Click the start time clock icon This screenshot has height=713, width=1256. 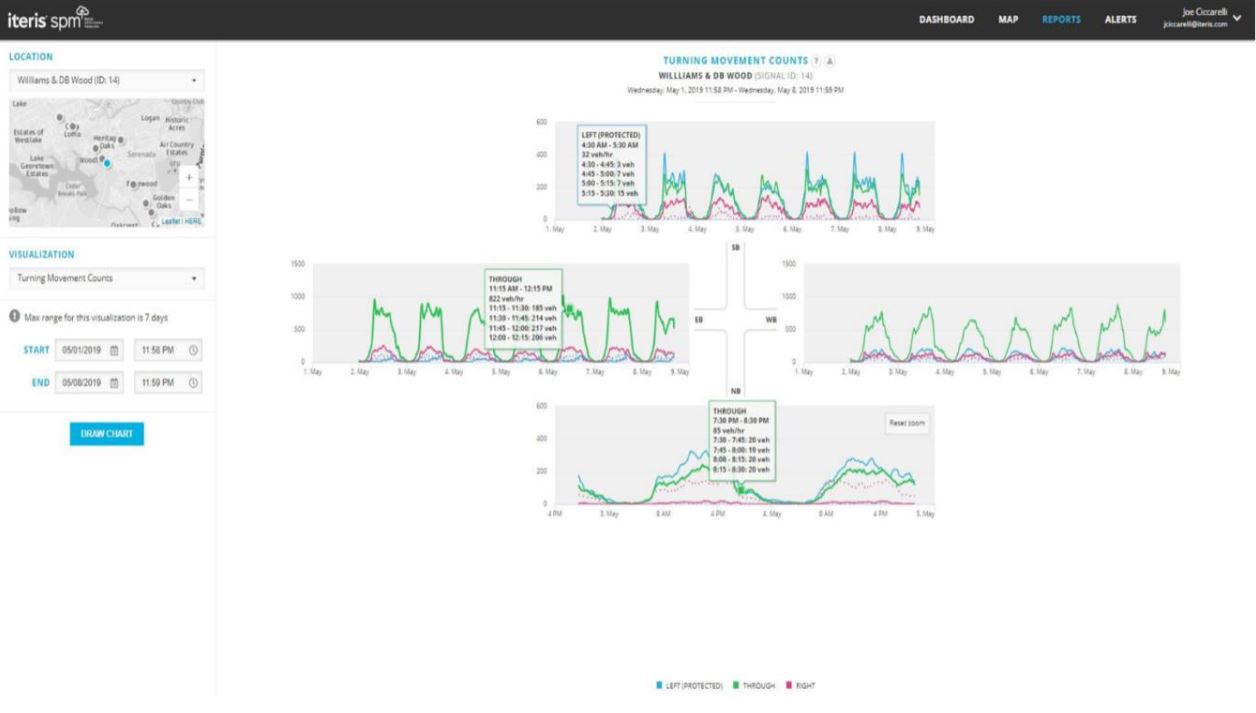[x=193, y=350]
